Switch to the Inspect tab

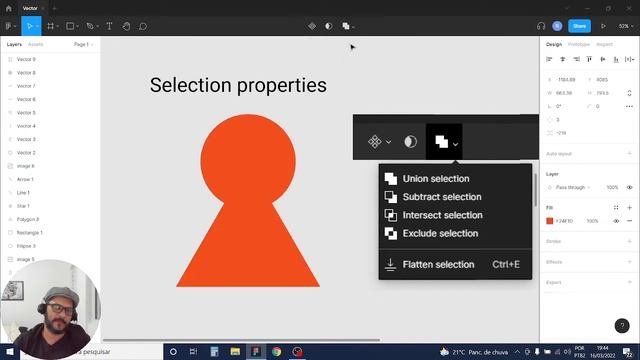pos(604,44)
